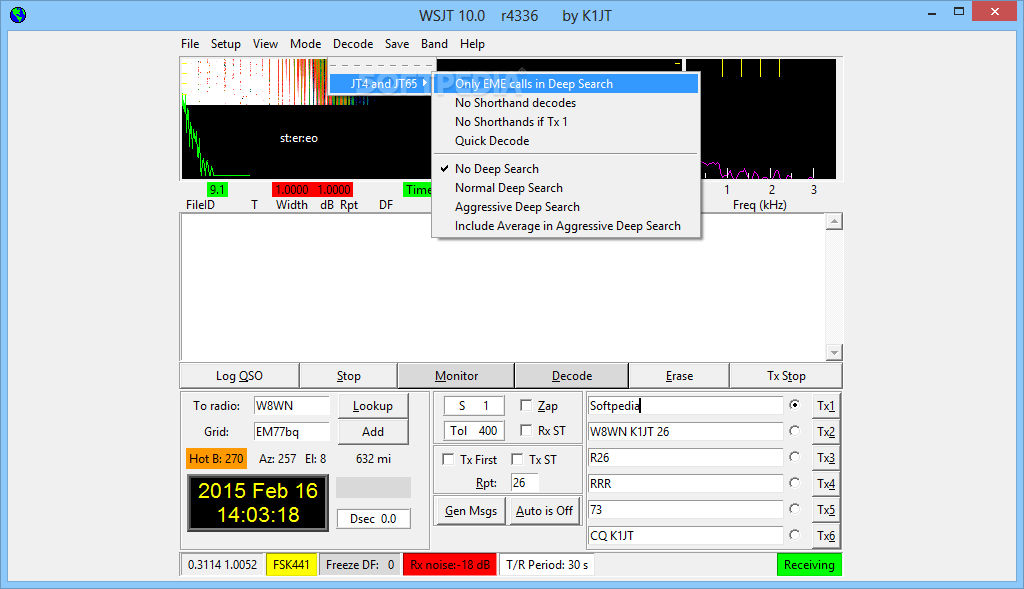1024x589 pixels.
Task: Click the Lookup button
Action: (373, 406)
